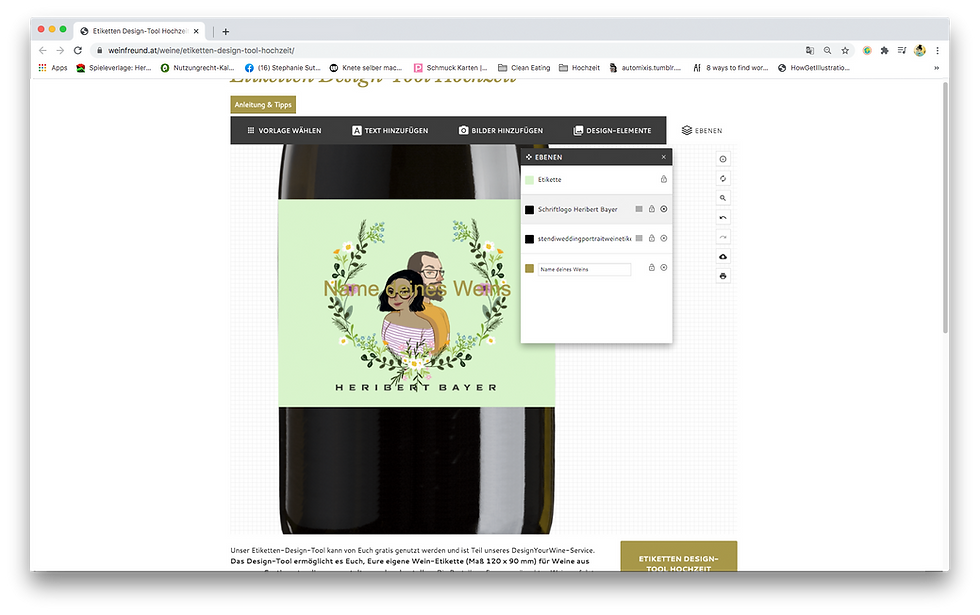Close the Etiketten Design-Tool tab
Image resolution: width=980 pixels, height=615 pixels.
[196, 31]
